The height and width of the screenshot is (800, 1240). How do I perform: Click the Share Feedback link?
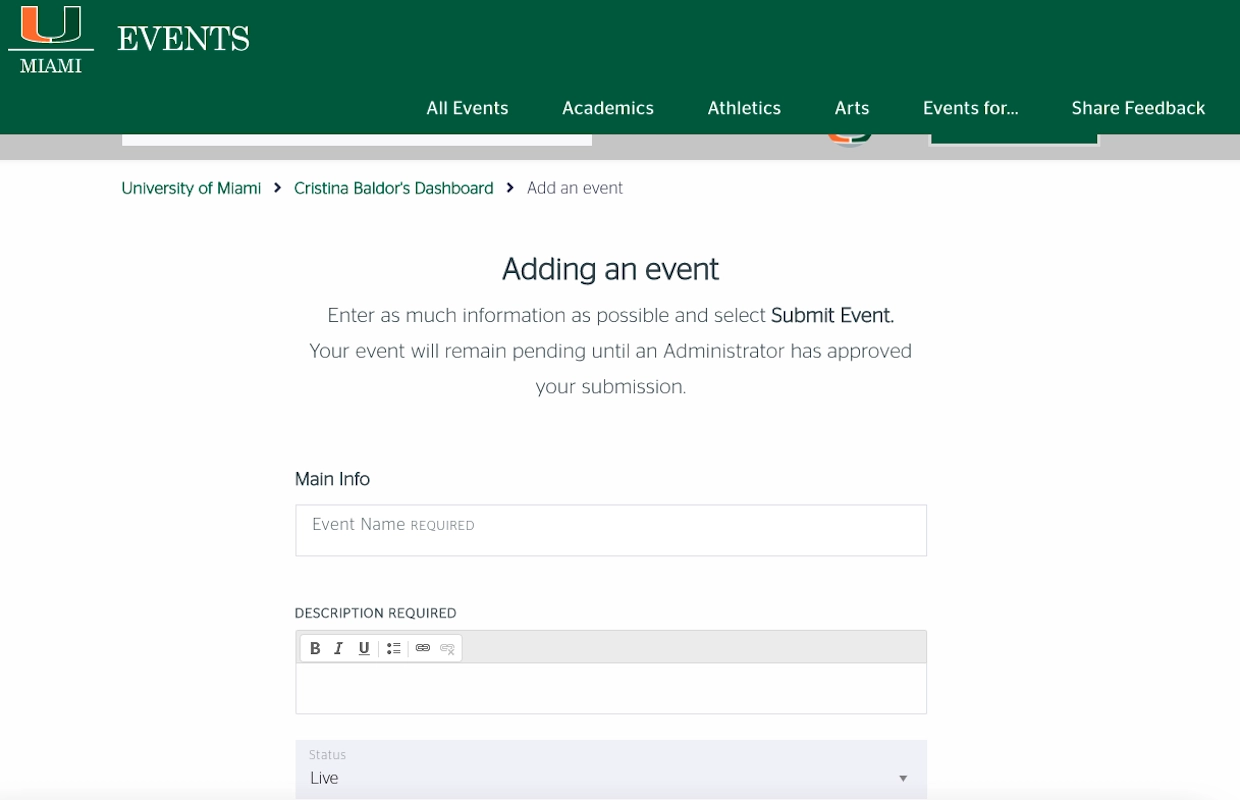(1138, 108)
